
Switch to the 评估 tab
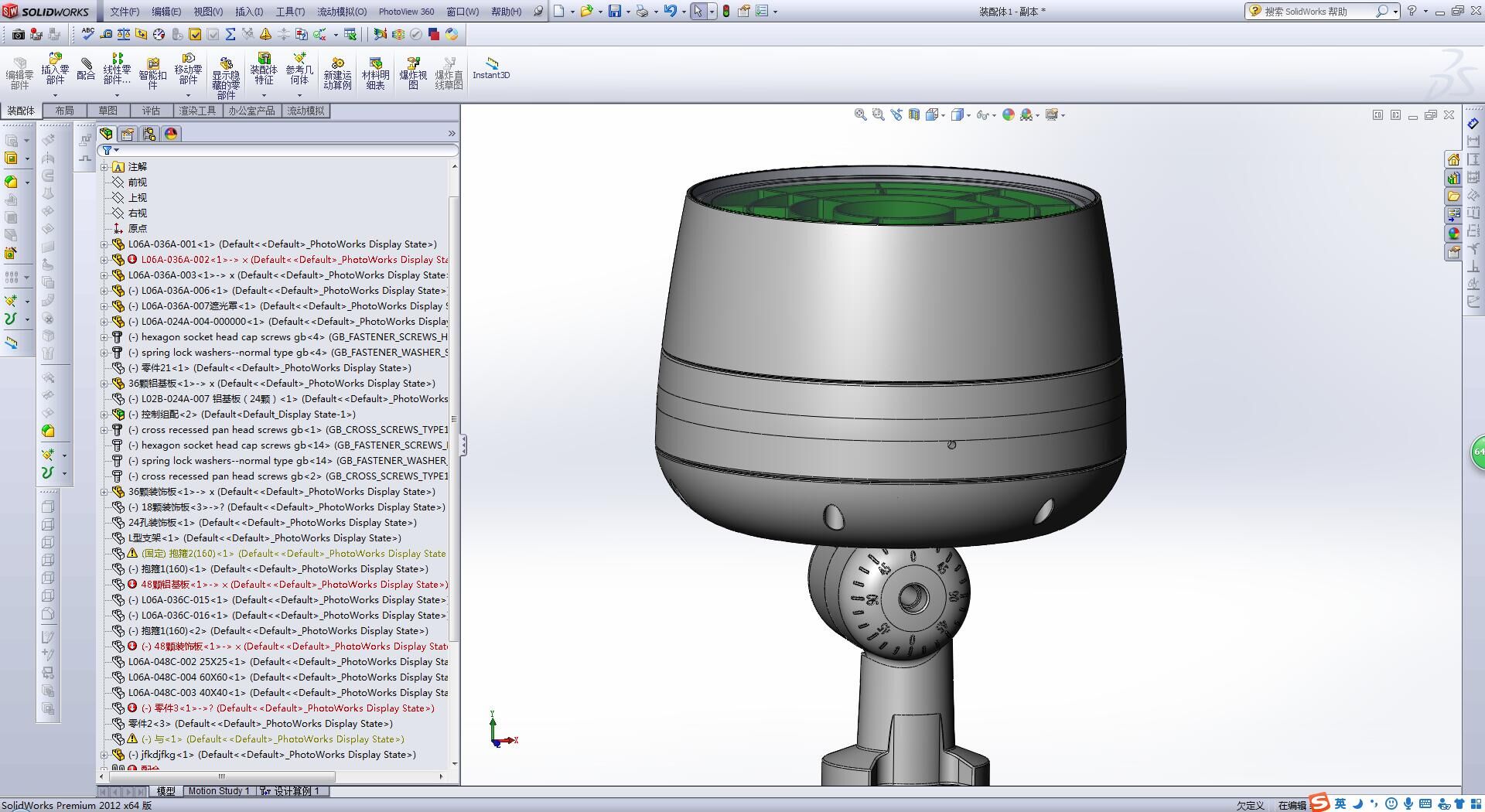point(151,111)
